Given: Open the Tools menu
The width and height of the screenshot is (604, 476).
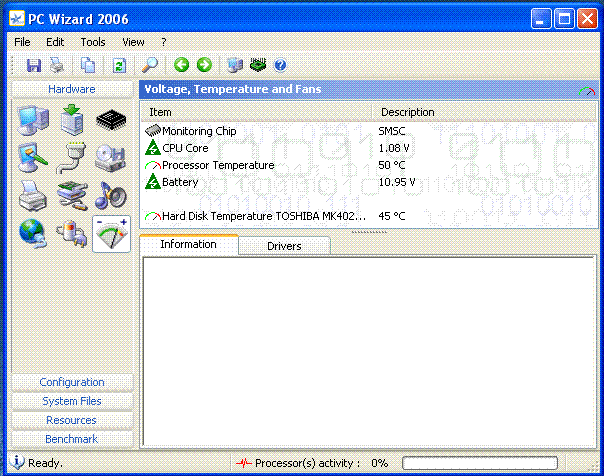Looking at the screenshot, I should 93,42.
